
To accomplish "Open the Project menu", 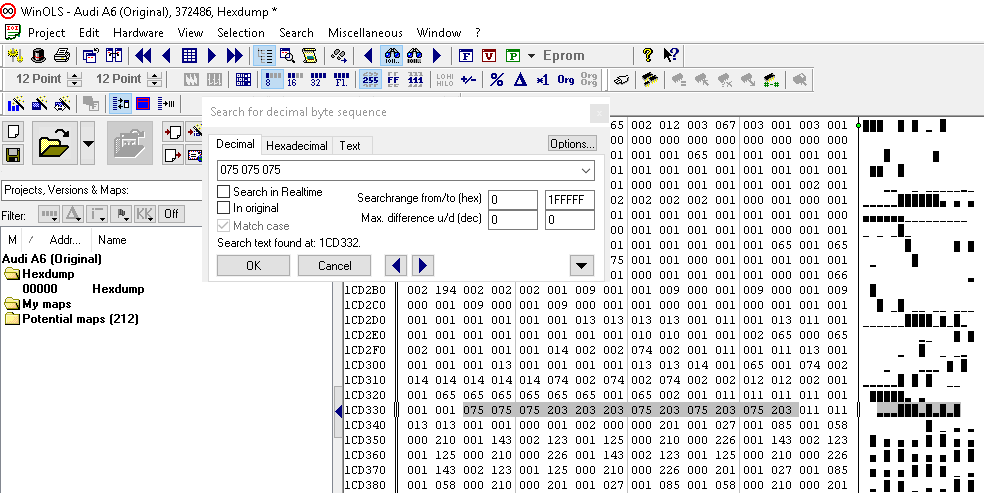I will (46, 33).
